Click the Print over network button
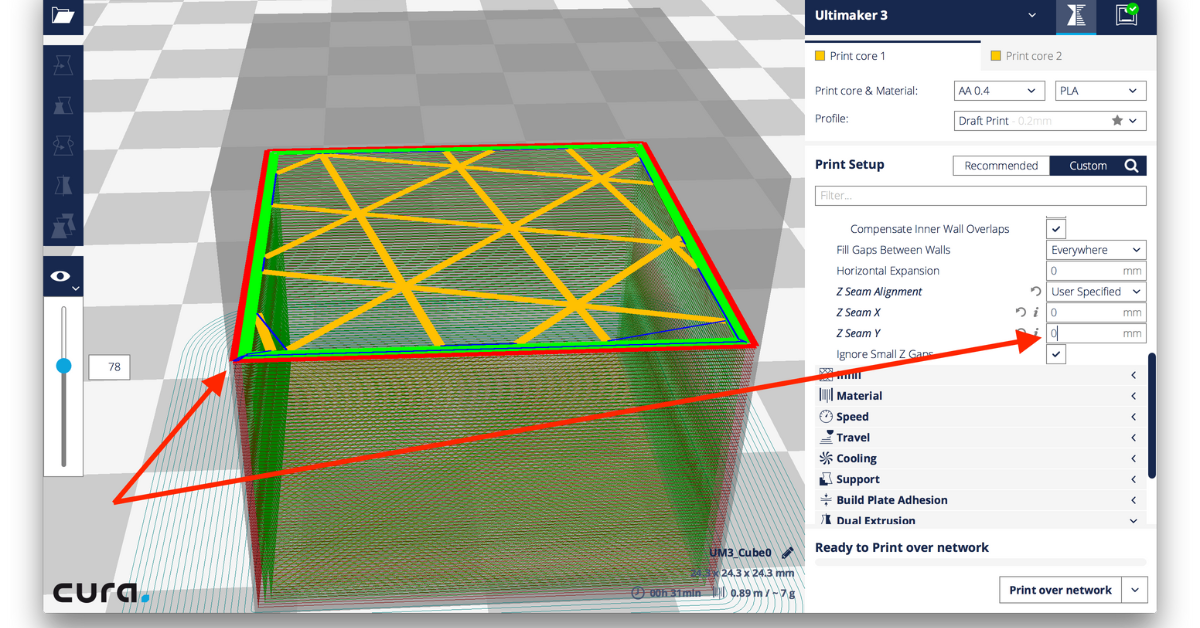This screenshot has height=628, width=1200. point(1060,590)
